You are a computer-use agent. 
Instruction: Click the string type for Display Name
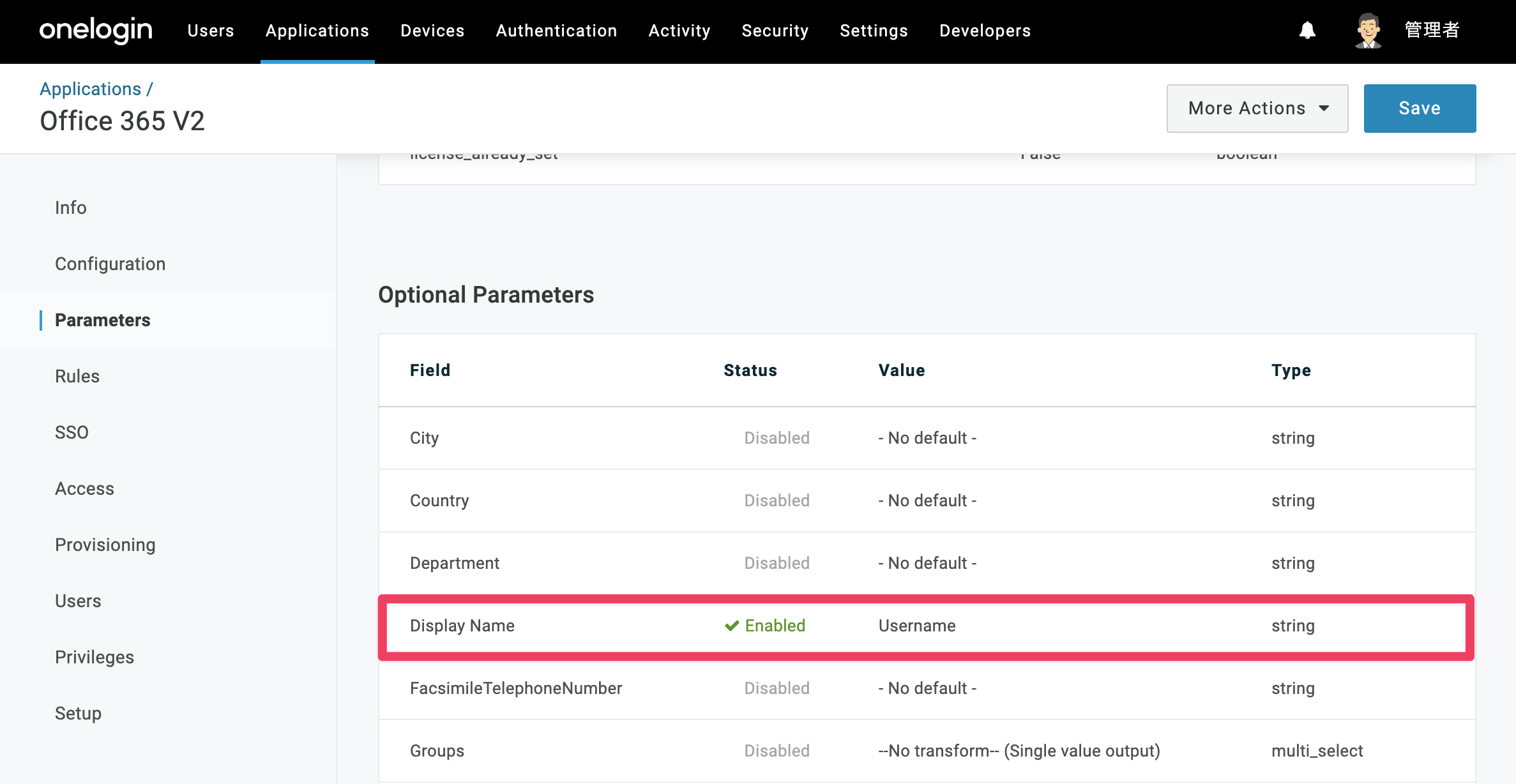pos(1292,626)
